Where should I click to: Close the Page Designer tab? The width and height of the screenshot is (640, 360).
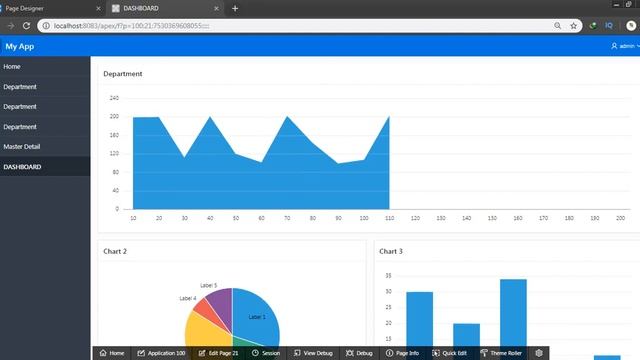click(98, 8)
